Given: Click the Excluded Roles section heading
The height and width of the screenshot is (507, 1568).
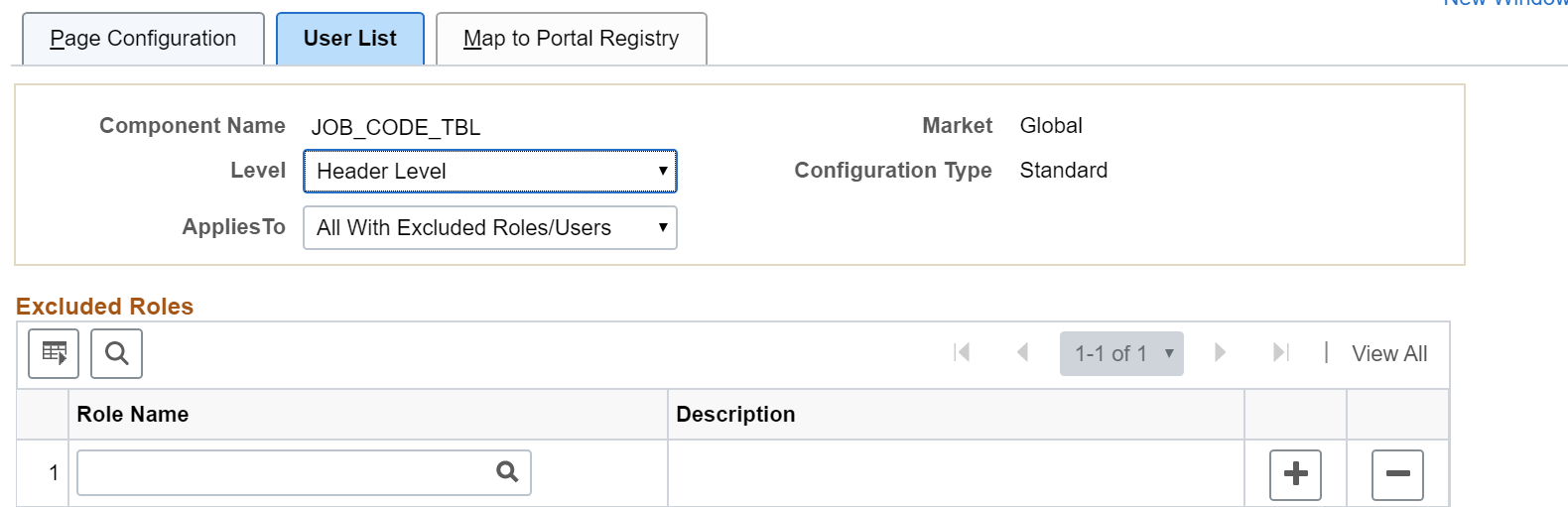Looking at the screenshot, I should click(x=104, y=306).
